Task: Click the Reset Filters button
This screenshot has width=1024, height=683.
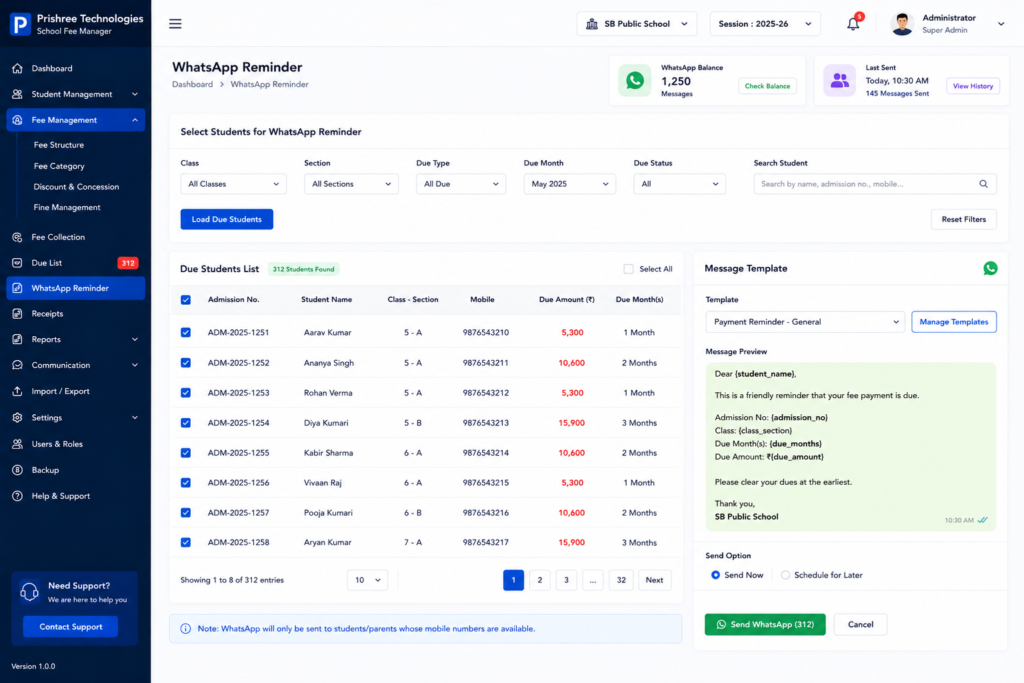Action: tap(963, 219)
